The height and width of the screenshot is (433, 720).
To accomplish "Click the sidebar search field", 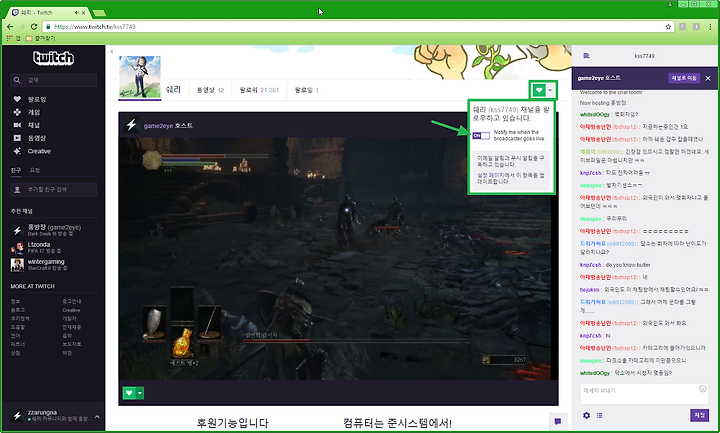I will tap(54, 80).
